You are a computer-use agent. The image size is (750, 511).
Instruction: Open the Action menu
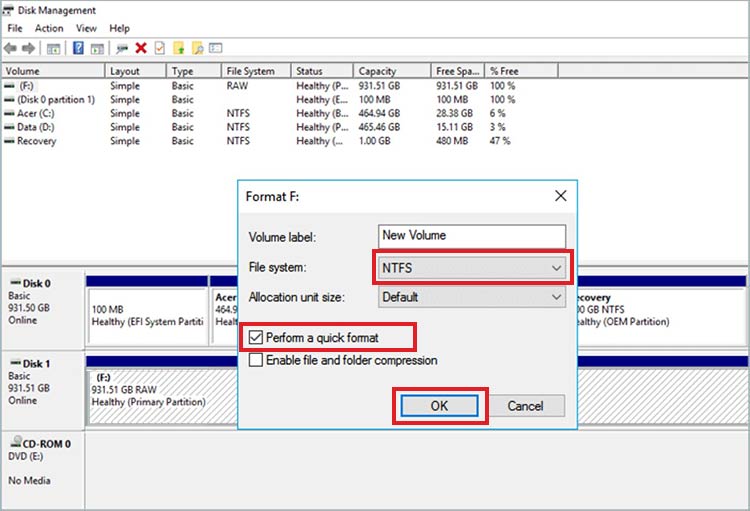tap(49, 28)
